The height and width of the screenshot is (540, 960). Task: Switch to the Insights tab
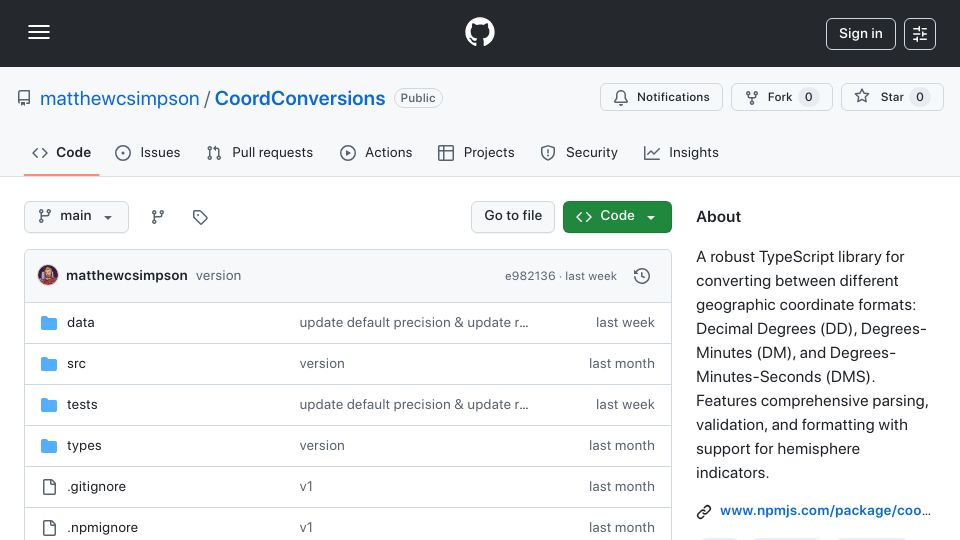click(681, 152)
